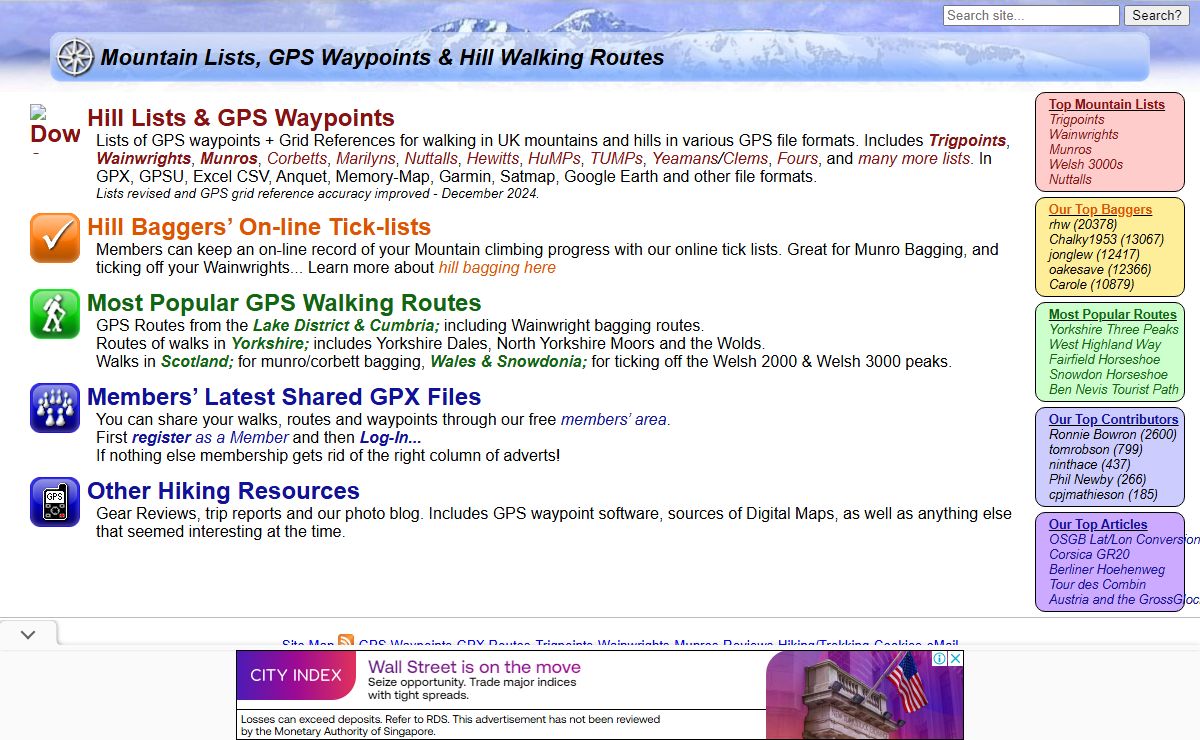Close the City Index advertisement
The width and height of the screenshot is (1200, 740).
pos(955,659)
